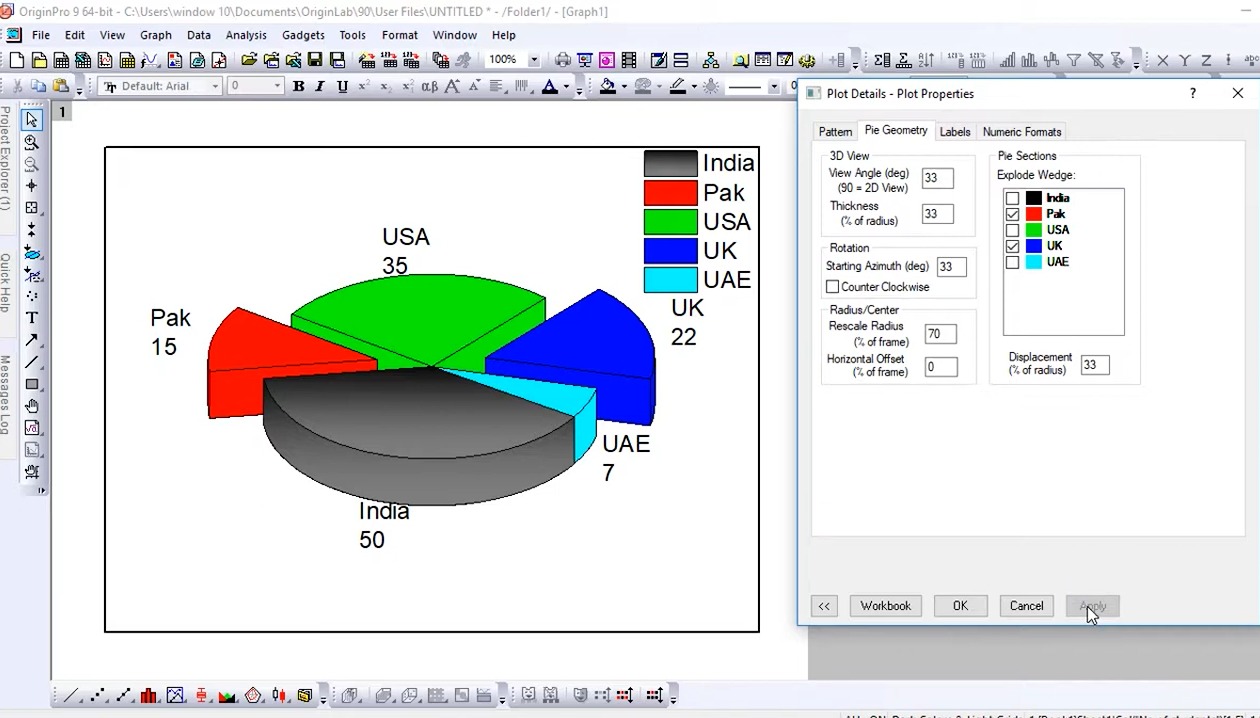The image size is (1260, 718).
Task: Click the font color A icon
Action: [x=549, y=87]
